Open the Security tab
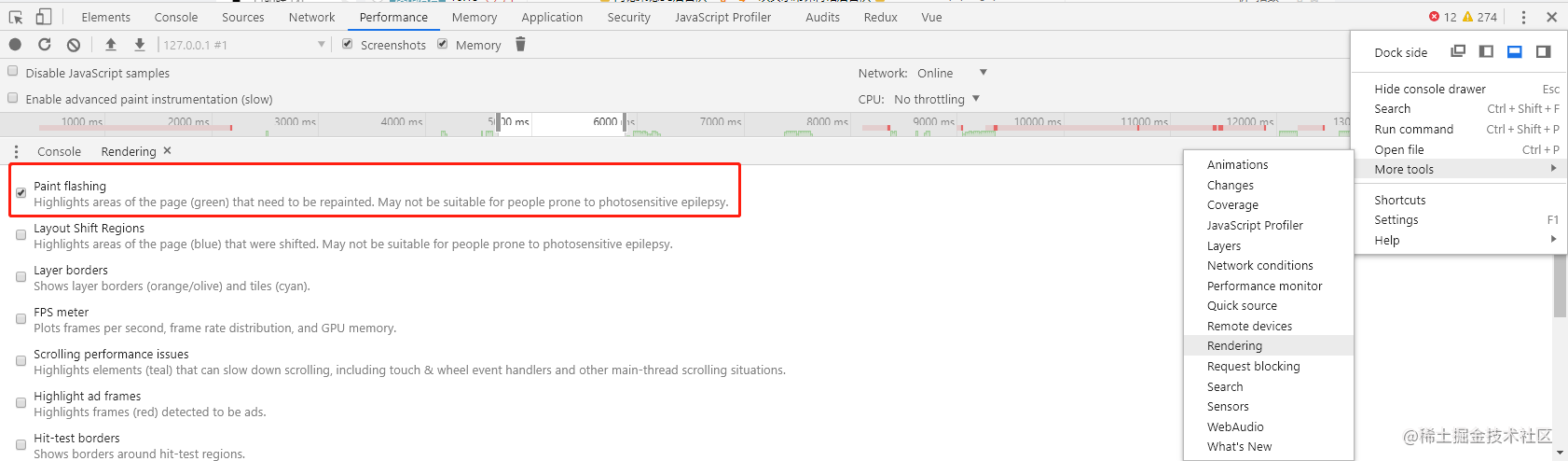1568x461 pixels. tap(628, 17)
